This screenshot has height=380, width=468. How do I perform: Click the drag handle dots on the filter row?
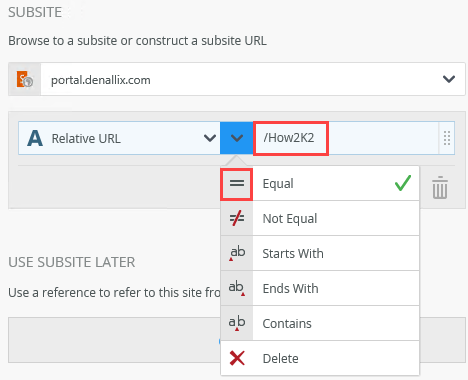[x=447, y=138]
